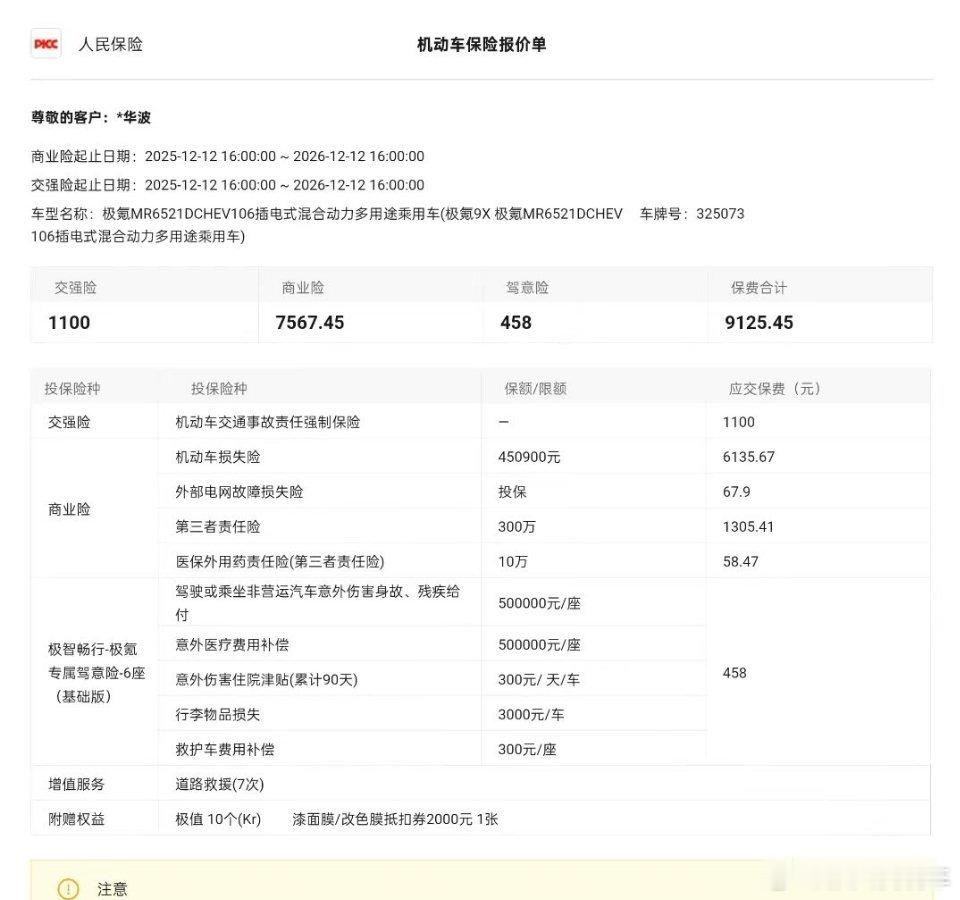Click 意外伤害住院津贴(累计90天) row label
Image resolution: width=960 pixels, height=900 pixels.
pos(266,680)
